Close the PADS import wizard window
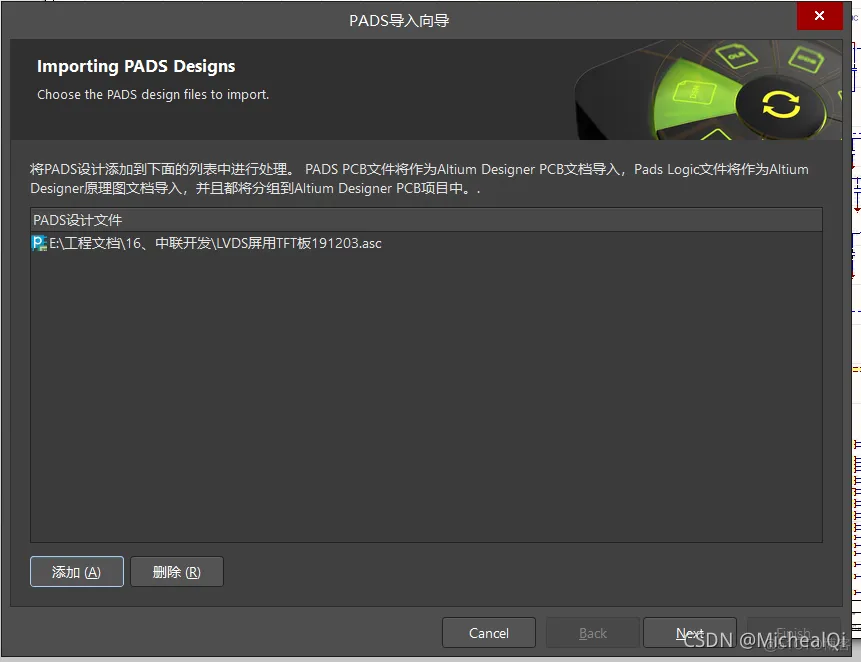This screenshot has width=861, height=662. pos(819,16)
